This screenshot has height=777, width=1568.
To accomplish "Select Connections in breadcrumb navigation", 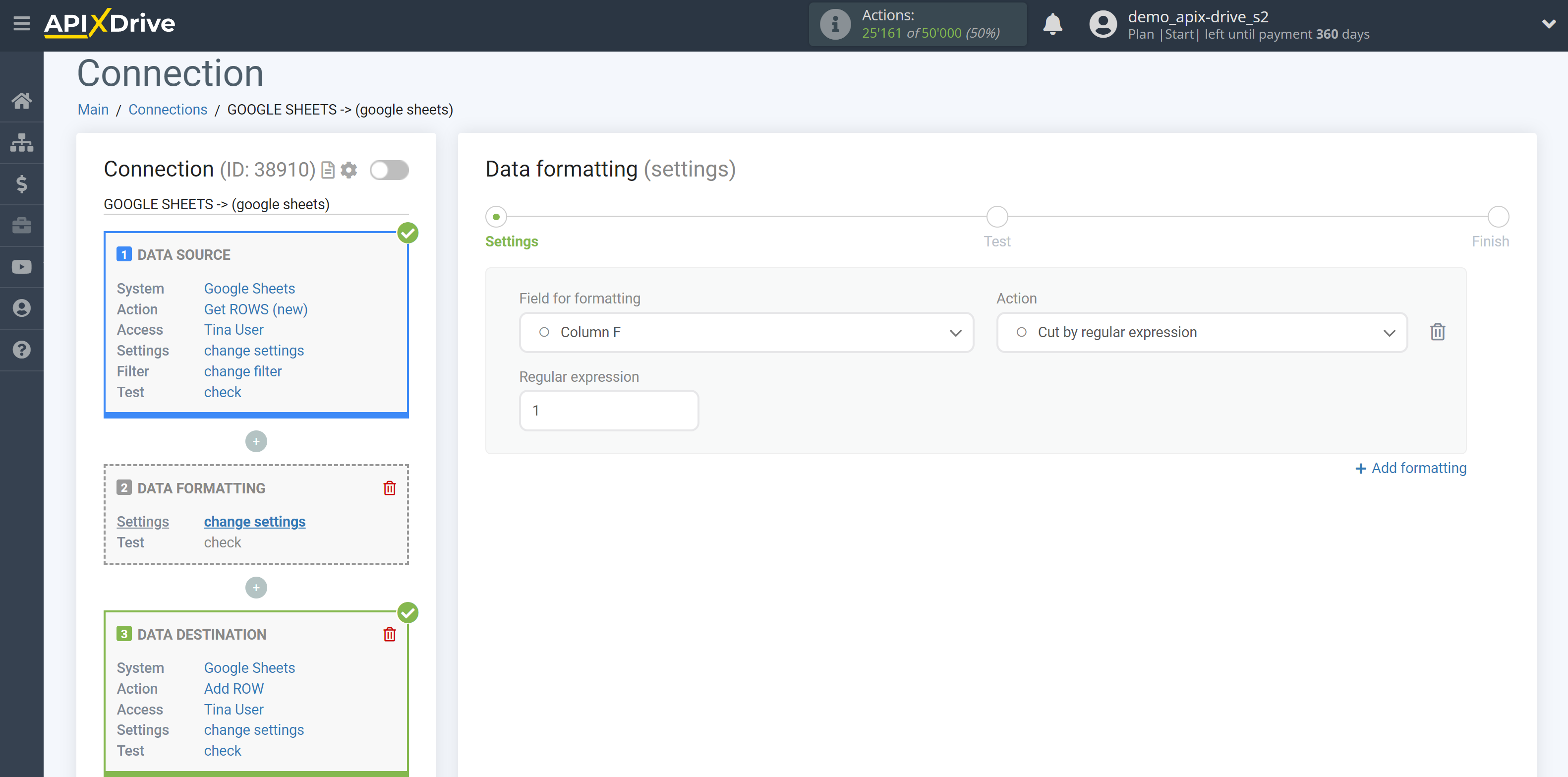I will pos(167,109).
